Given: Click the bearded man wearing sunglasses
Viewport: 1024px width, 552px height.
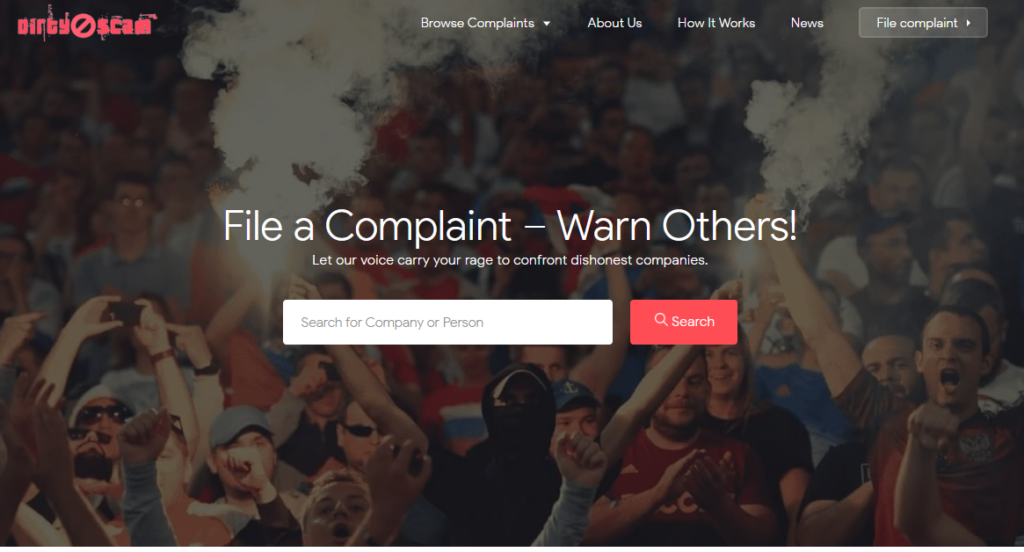Looking at the screenshot, I should tap(95, 451).
